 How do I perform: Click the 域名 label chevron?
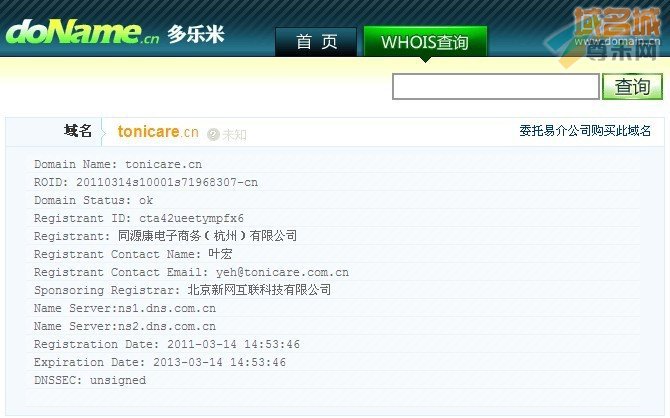103,132
